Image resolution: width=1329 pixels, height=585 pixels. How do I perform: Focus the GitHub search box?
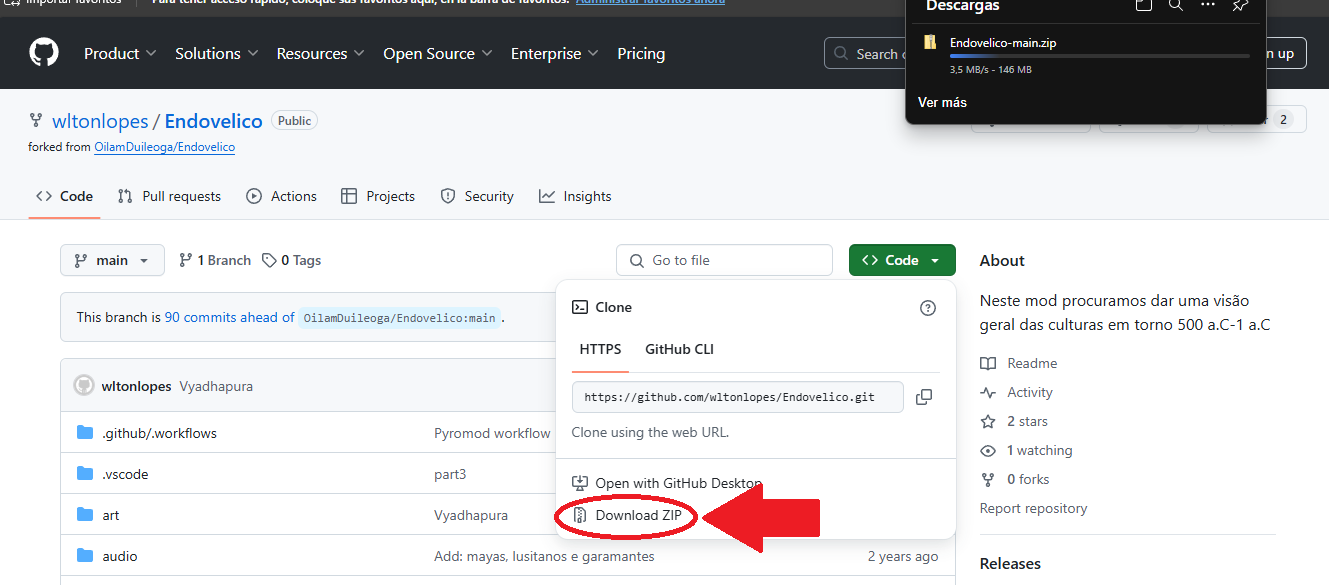coord(865,54)
